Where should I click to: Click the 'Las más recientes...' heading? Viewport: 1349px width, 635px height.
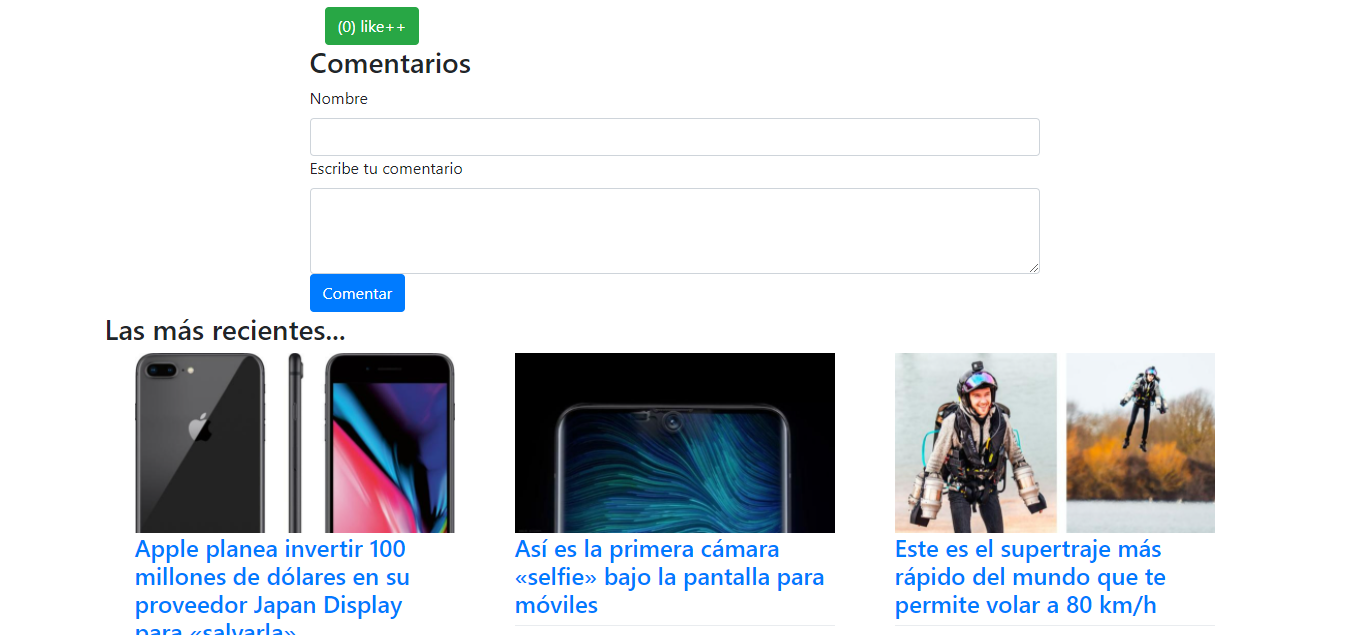click(x=225, y=330)
